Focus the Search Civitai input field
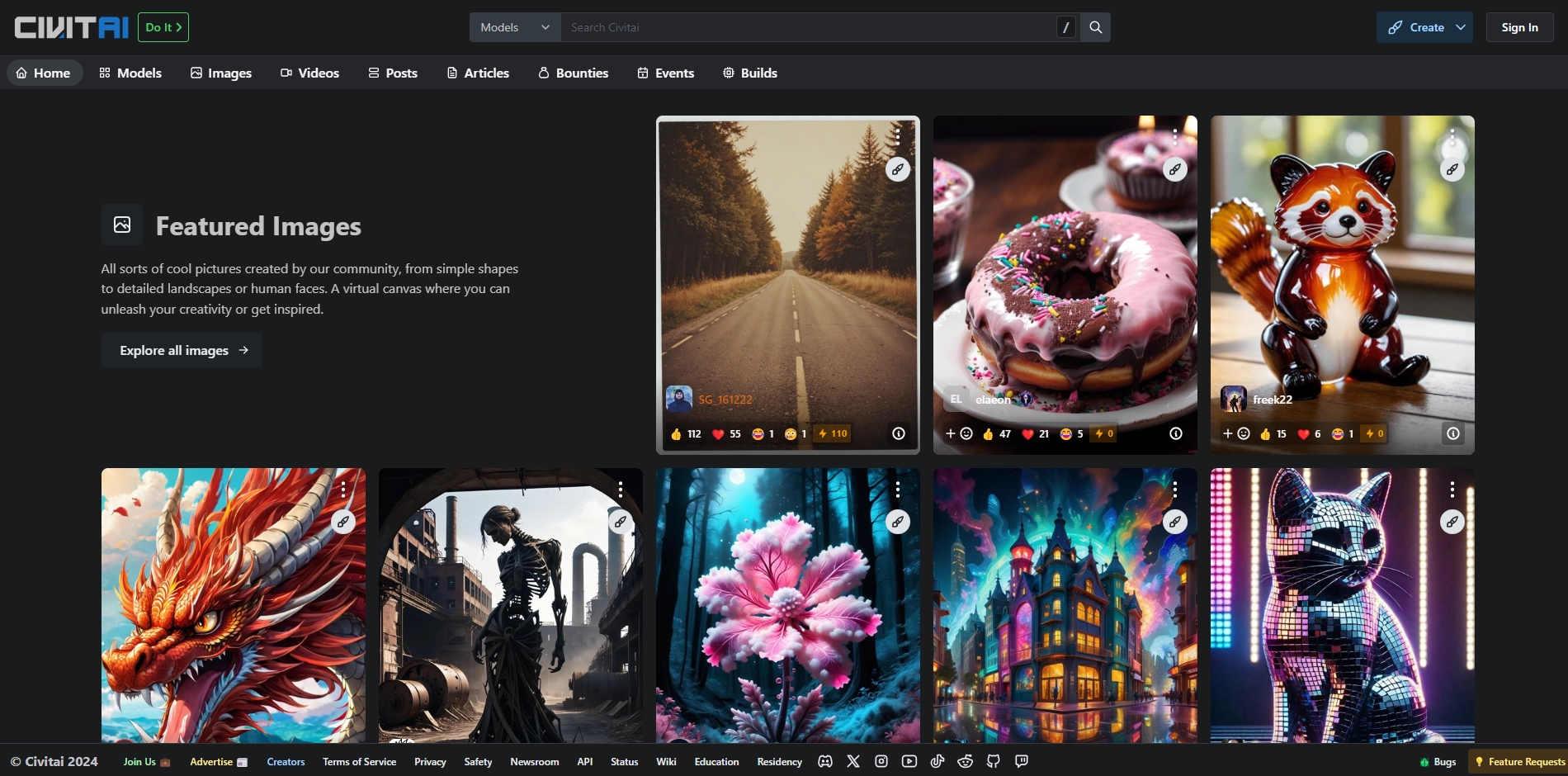Viewport: 1568px width, 776px height. point(809,27)
